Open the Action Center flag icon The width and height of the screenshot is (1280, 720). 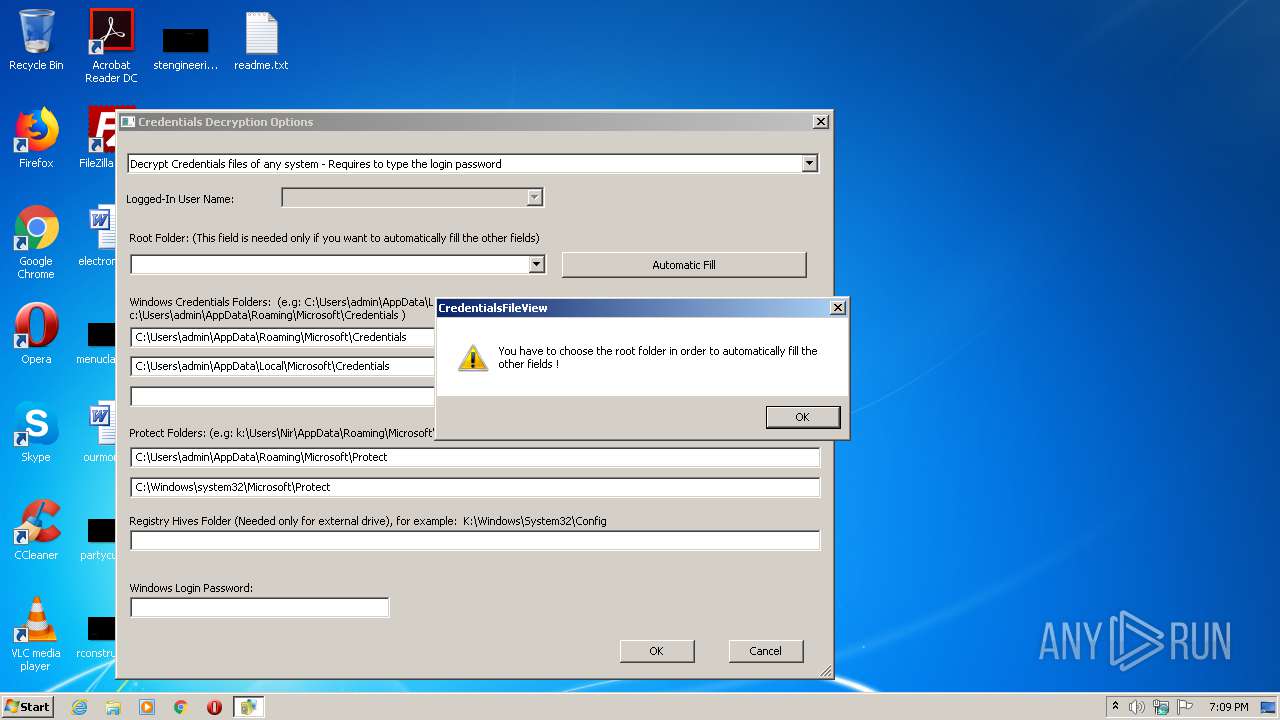point(1185,707)
